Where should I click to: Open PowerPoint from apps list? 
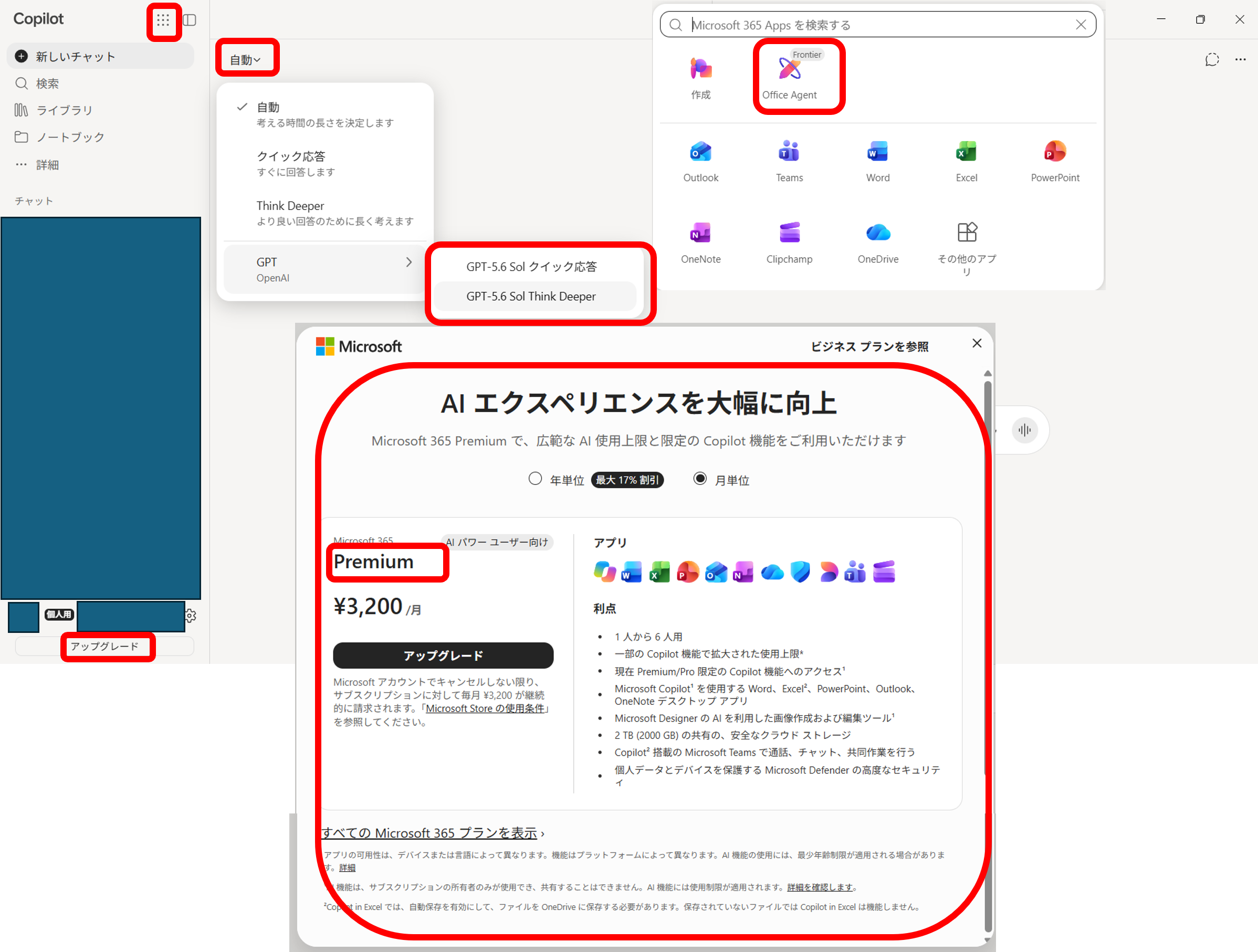click(x=1055, y=162)
